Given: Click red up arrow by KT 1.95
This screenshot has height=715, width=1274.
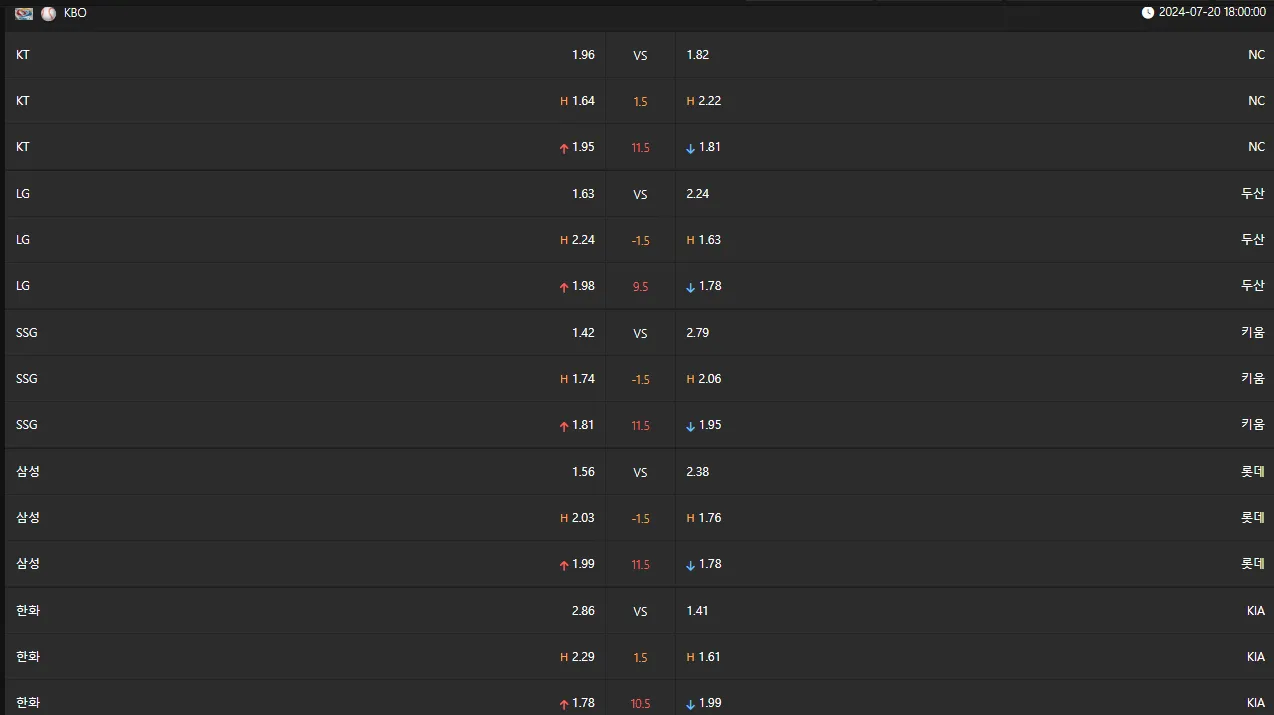Looking at the screenshot, I should pyautogui.click(x=564, y=148).
